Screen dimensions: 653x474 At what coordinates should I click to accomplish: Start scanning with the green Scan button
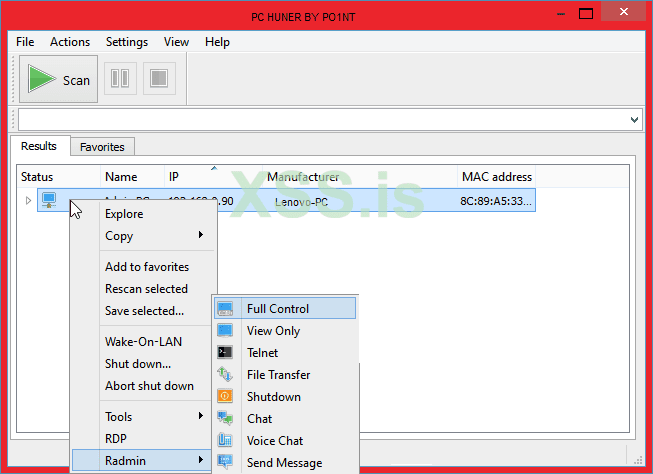pyautogui.click(x=58, y=79)
